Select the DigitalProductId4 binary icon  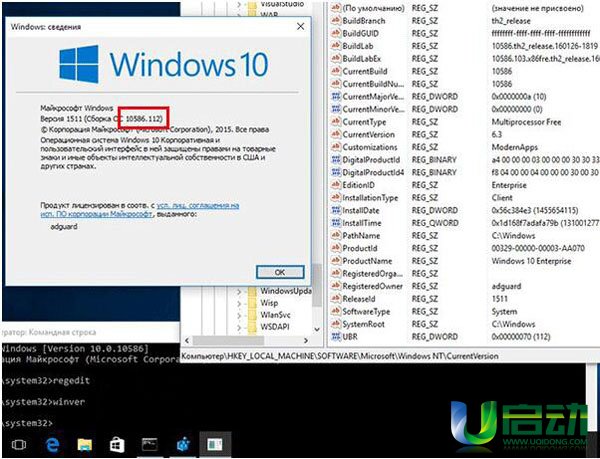336,172
